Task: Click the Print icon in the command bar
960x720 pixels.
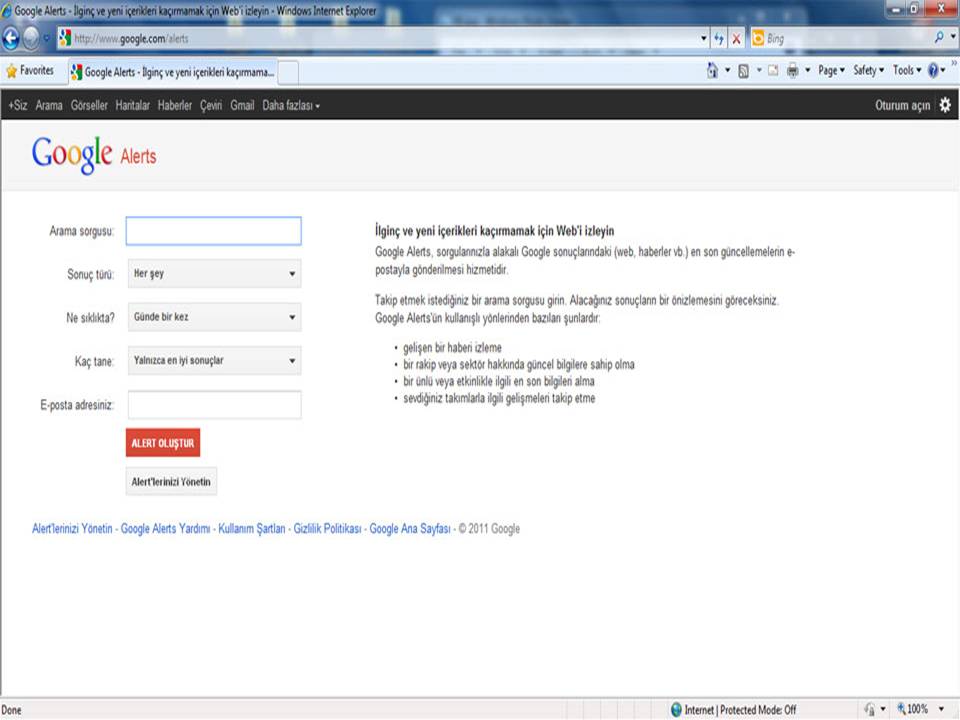Action: [793, 70]
